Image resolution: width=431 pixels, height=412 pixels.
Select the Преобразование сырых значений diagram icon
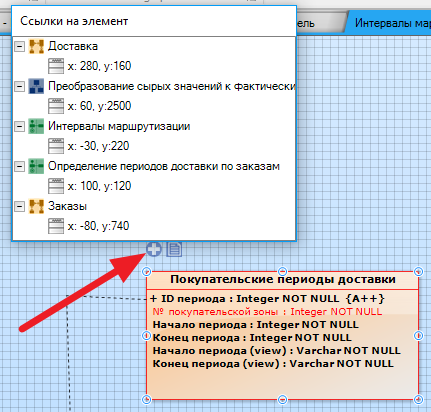point(36,86)
